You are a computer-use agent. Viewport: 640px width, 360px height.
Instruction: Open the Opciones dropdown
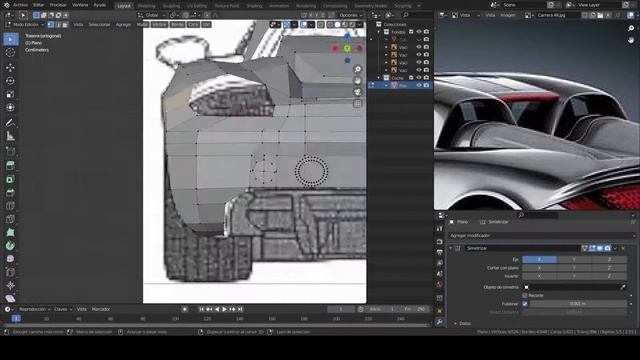351,16
